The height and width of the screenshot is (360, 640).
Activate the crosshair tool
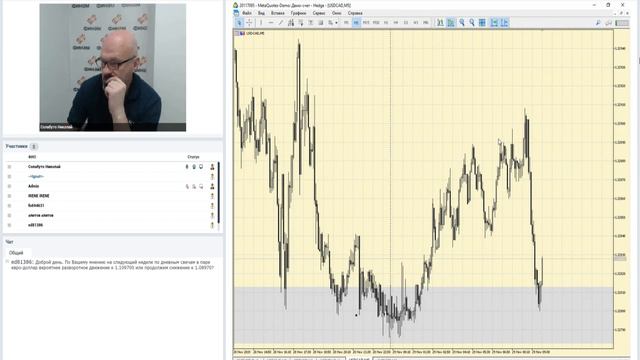249,23
